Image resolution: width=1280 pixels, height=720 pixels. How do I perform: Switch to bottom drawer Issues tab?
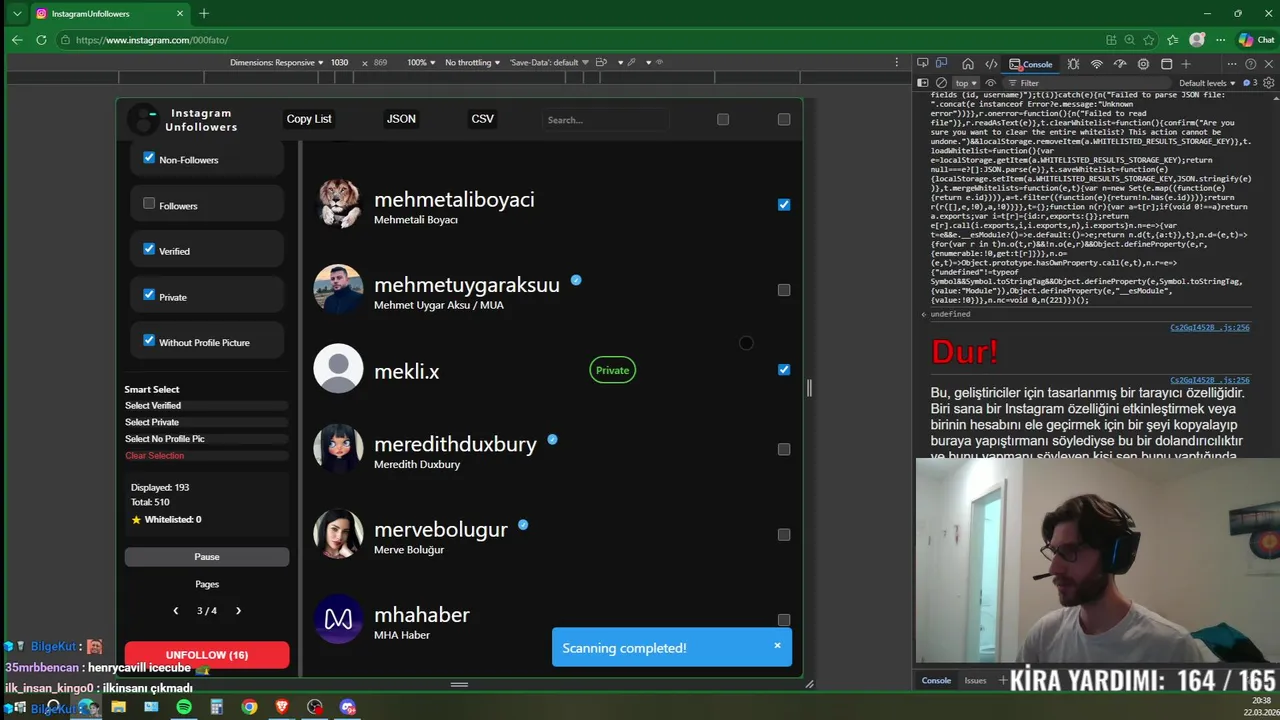click(975, 680)
